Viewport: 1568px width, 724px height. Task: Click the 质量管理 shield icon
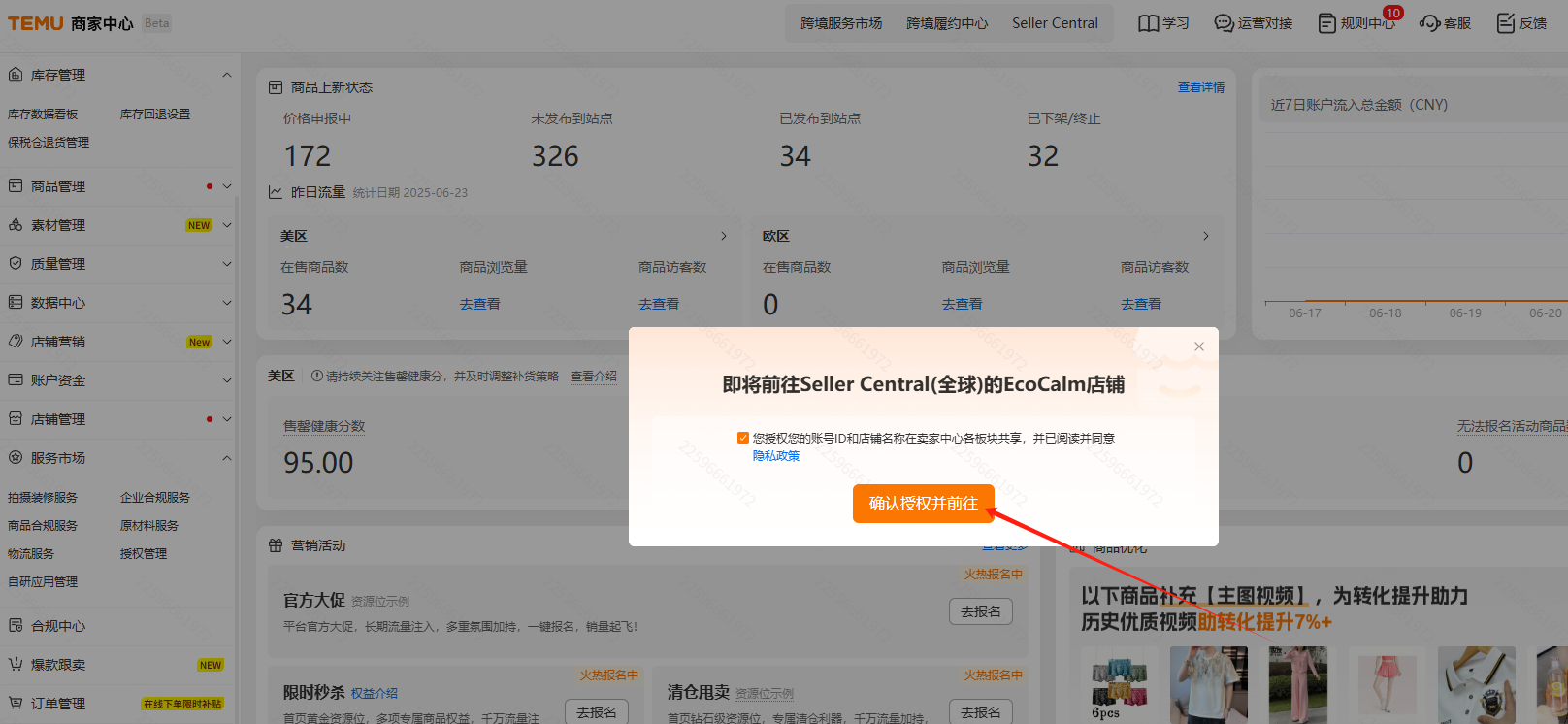click(x=16, y=263)
